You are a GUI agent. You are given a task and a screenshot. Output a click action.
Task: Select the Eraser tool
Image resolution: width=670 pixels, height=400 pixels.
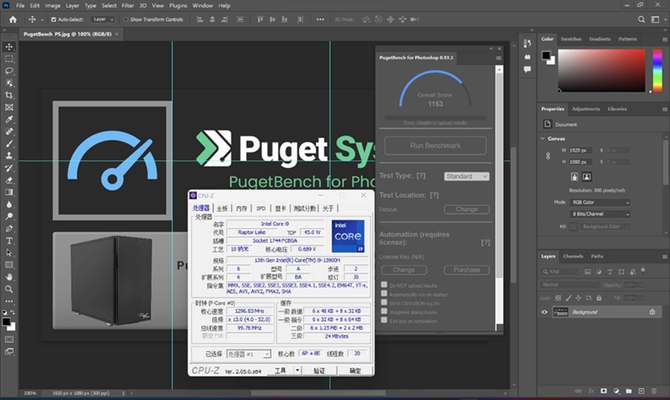click(9, 180)
